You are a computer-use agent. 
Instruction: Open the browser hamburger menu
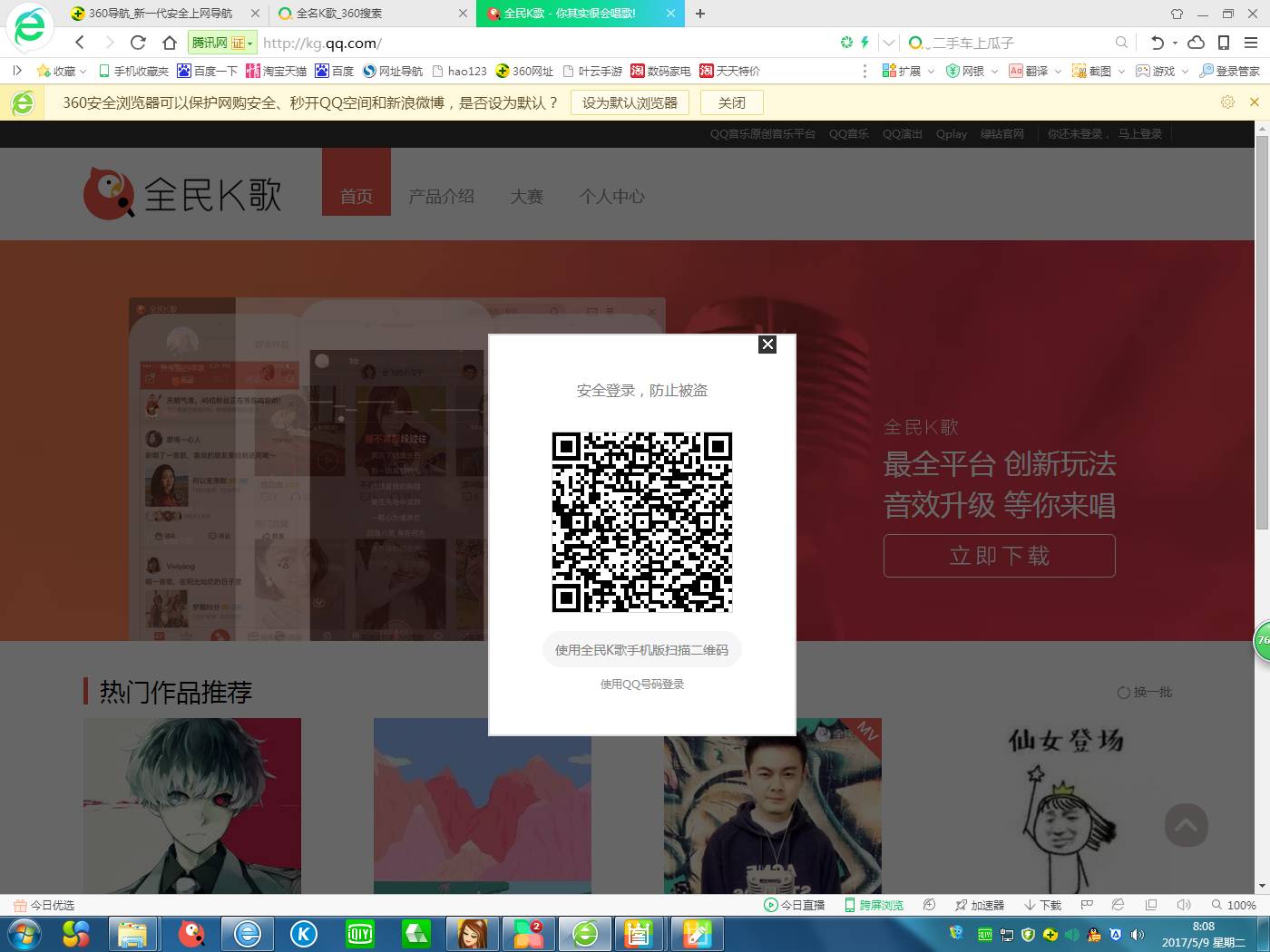point(1251,43)
